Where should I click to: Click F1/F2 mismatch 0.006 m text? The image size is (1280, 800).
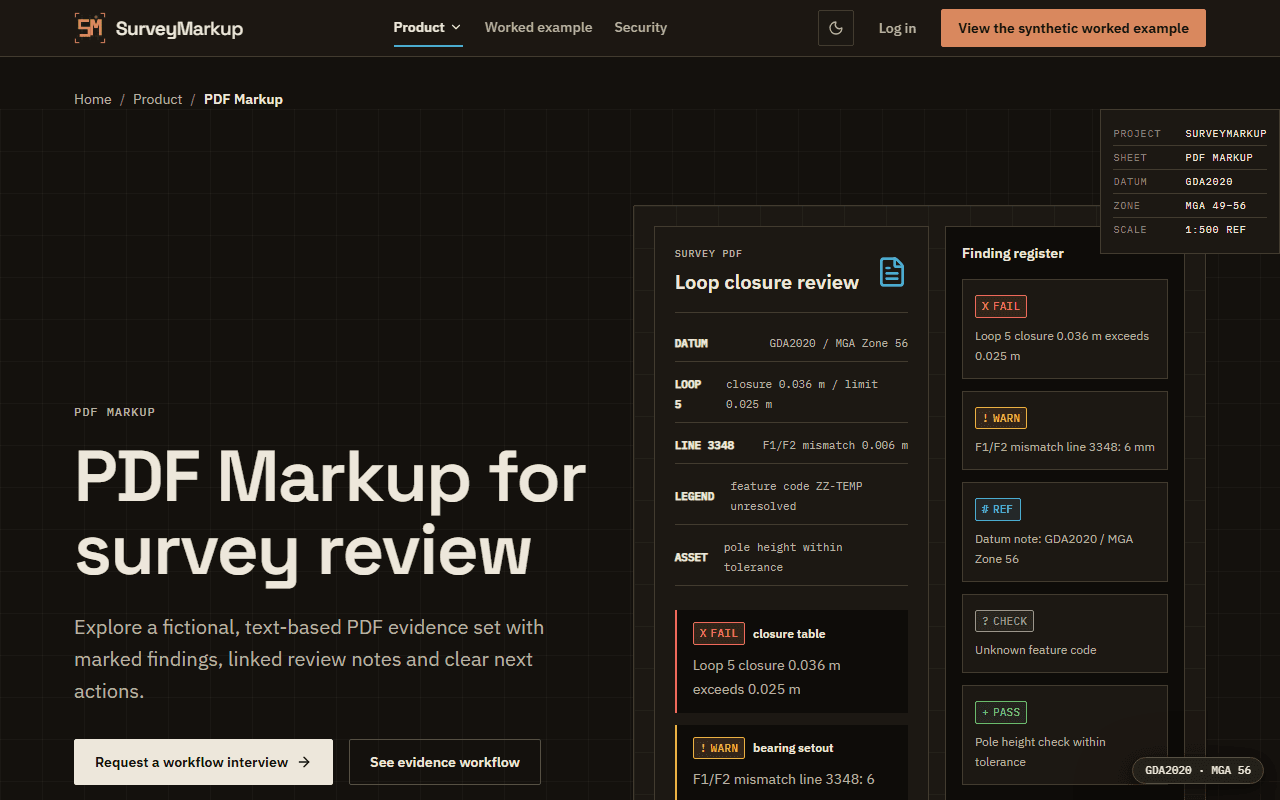tap(836, 445)
